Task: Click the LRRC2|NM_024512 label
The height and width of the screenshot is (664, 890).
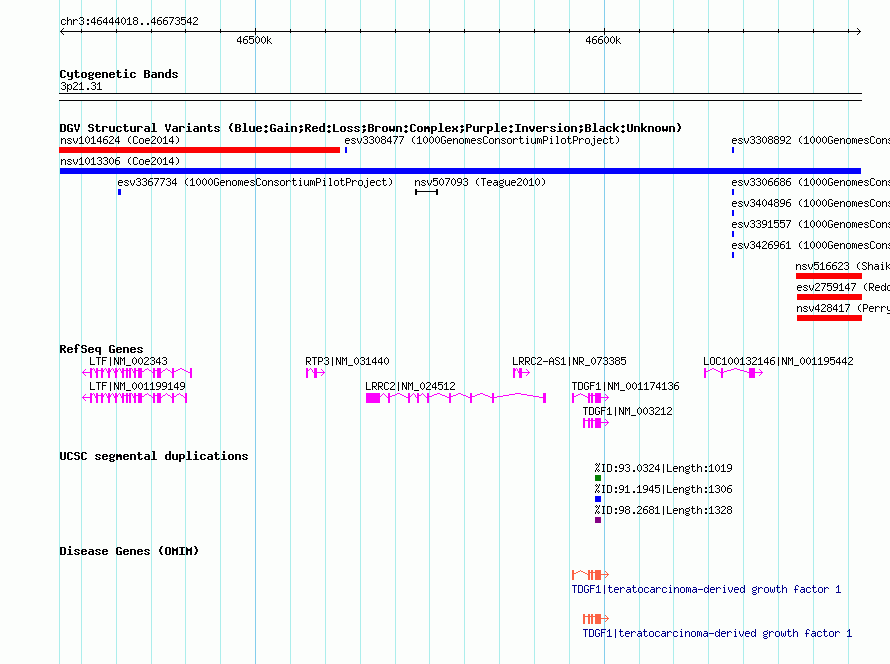Action: pyautogui.click(x=410, y=386)
